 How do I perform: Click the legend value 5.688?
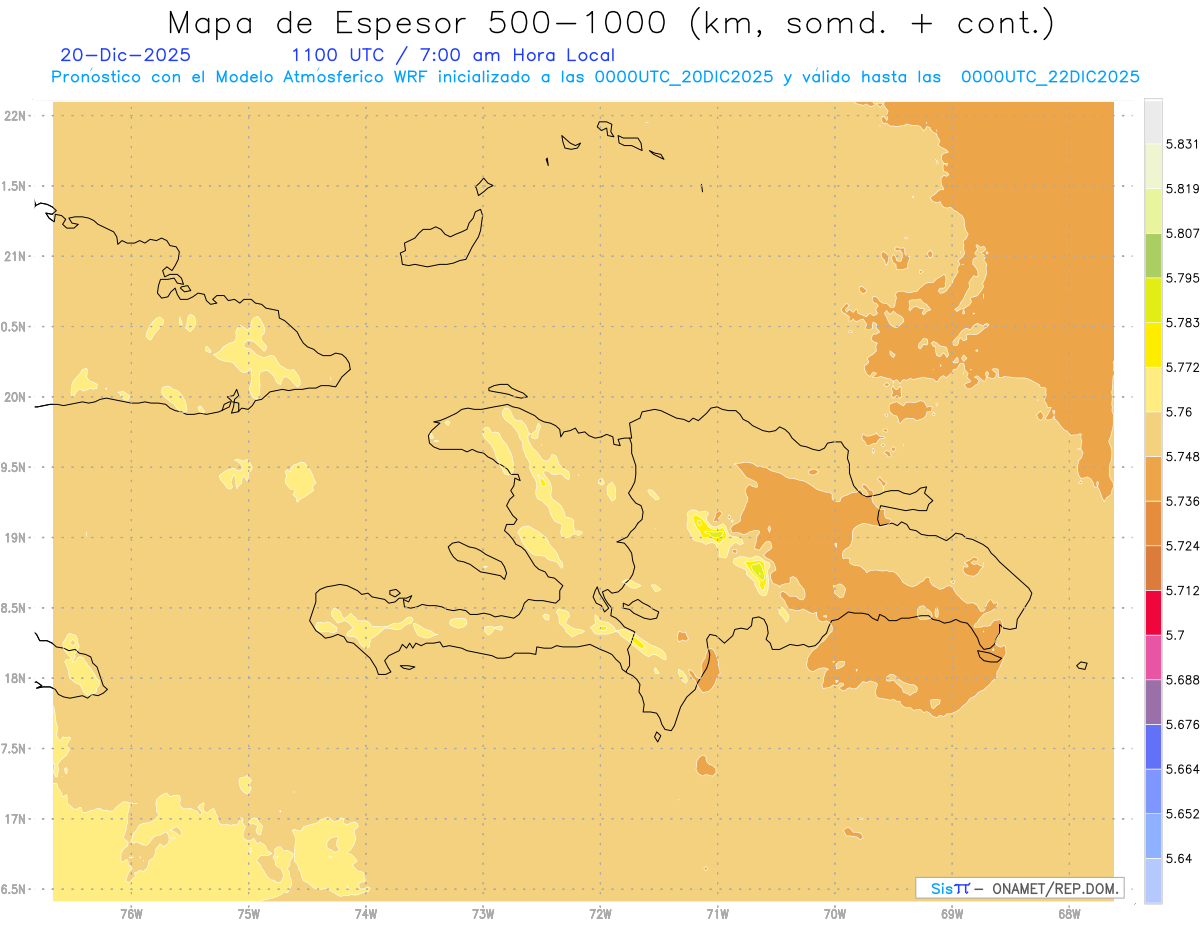(x=1182, y=680)
